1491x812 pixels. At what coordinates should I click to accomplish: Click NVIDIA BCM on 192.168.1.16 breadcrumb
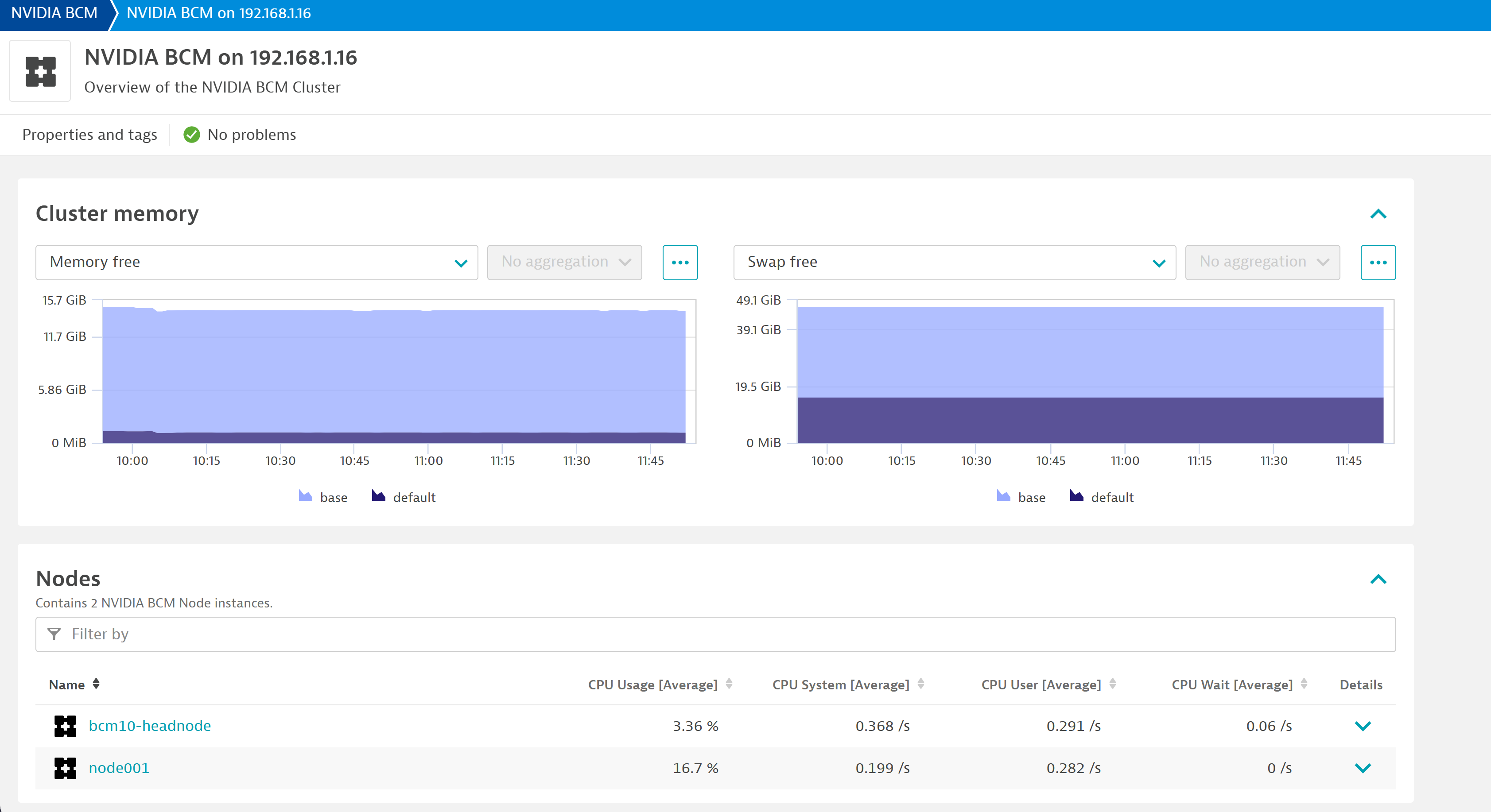pyautogui.click(x=219, y=13)
